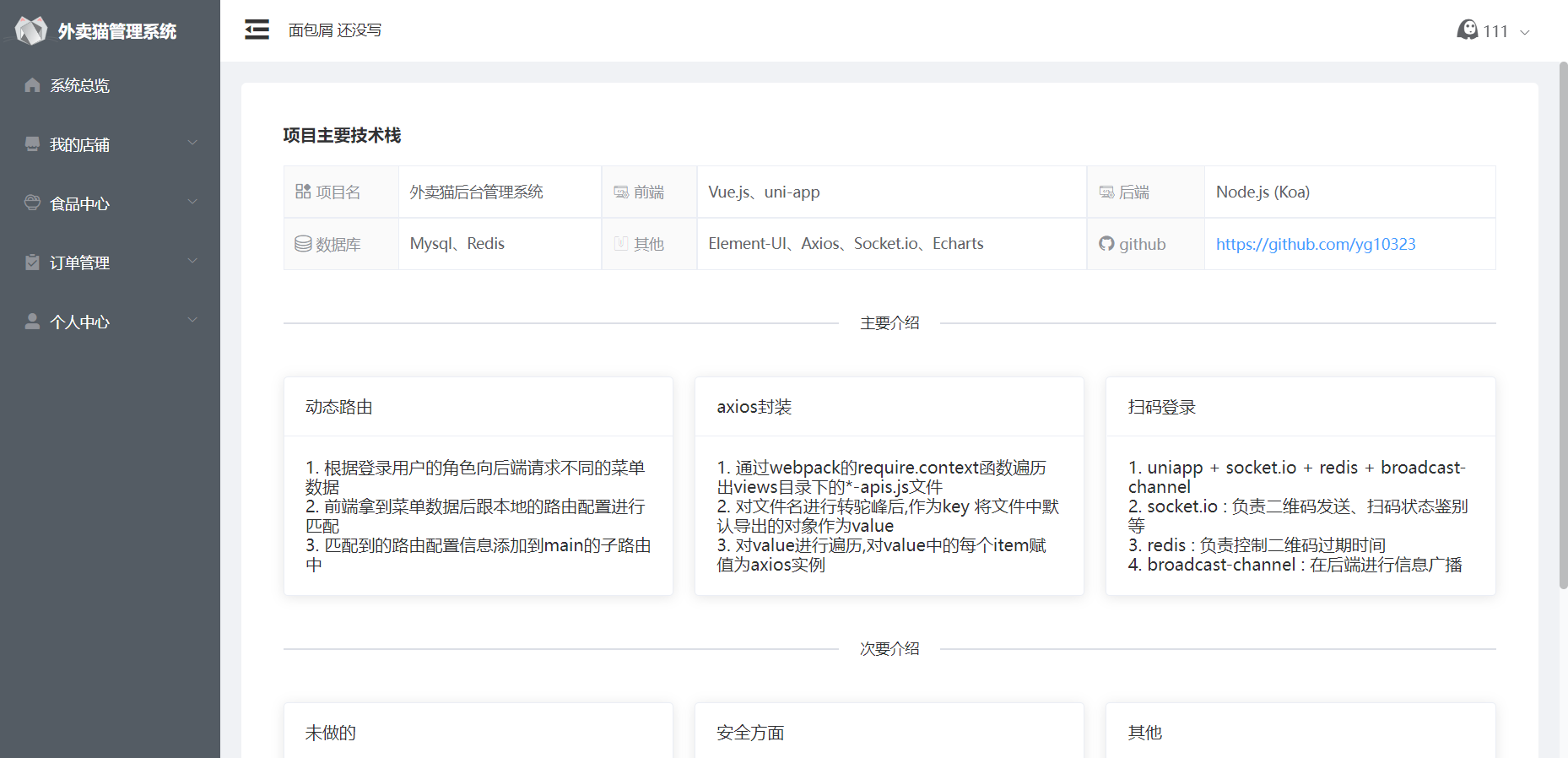Click the food icon beside 食品中心
The width and height of the screenshot is (1568, 758).
coord(32,203)
